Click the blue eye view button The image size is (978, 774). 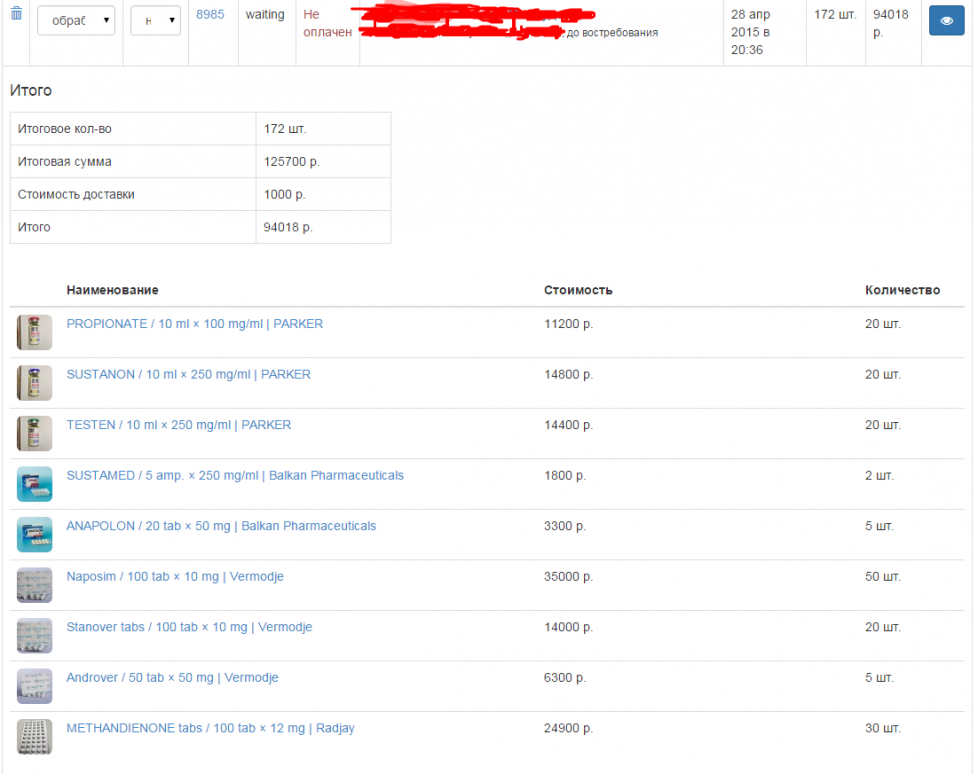(946, 20)
